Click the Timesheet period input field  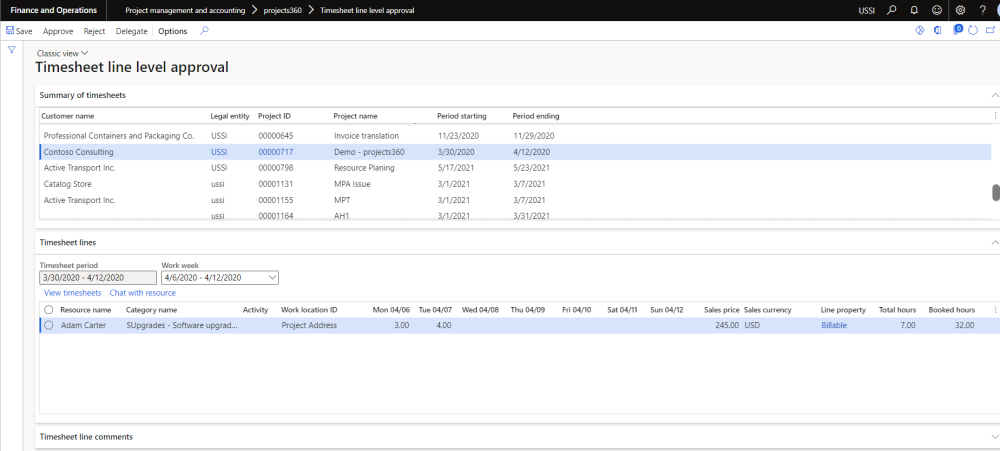[x=97, y=278]
